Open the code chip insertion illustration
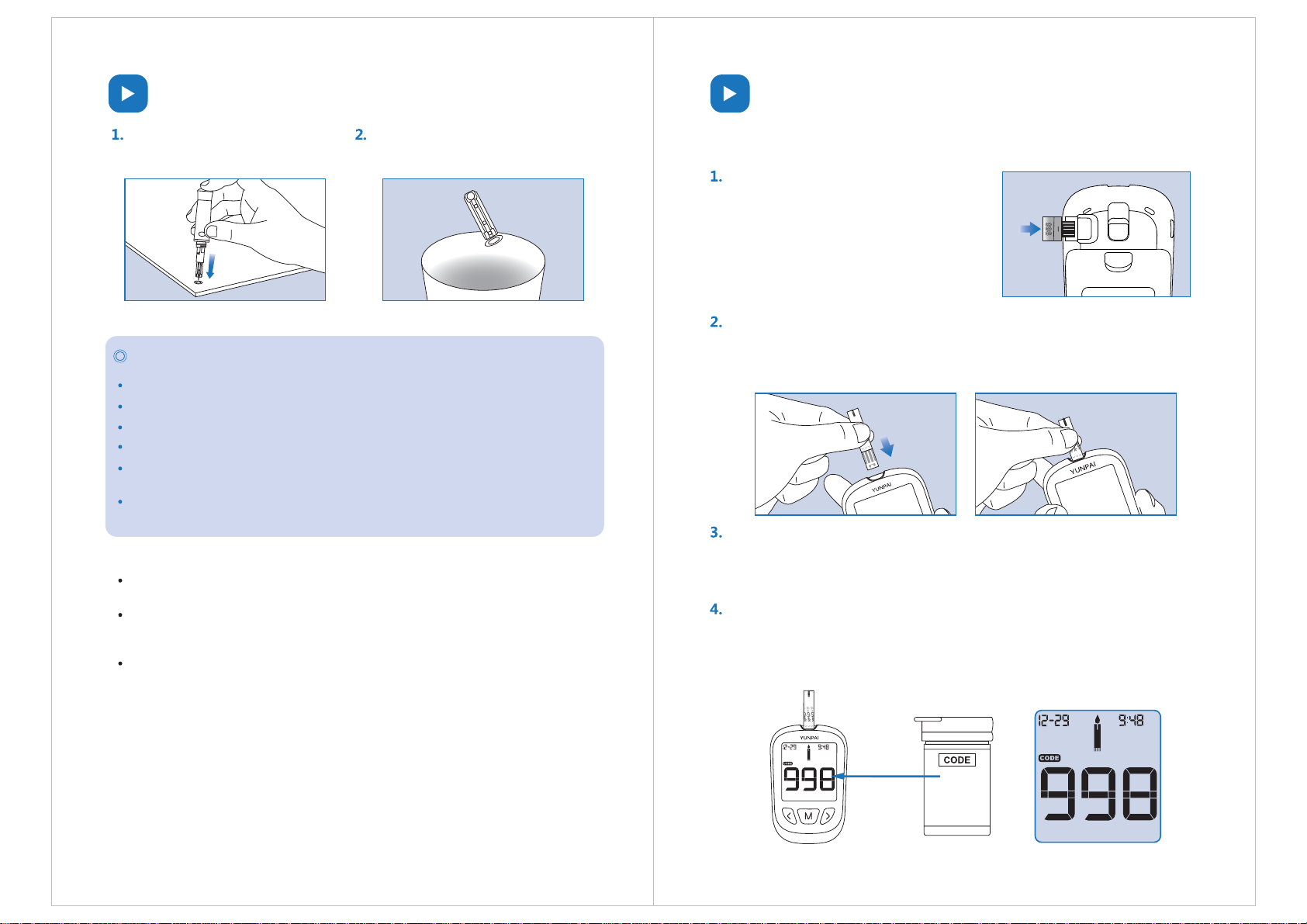 click(1096, 234)
